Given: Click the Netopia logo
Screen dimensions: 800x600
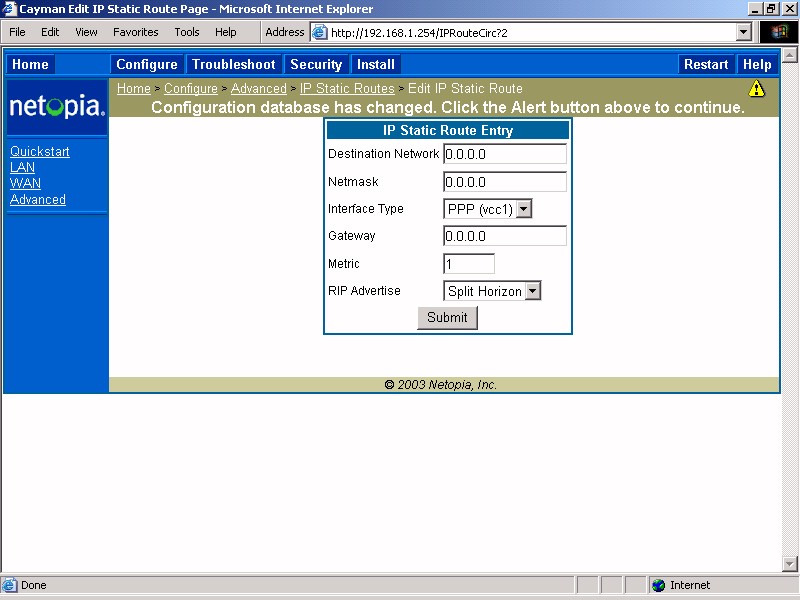Looking at the screenshot, I should point(57,106).
